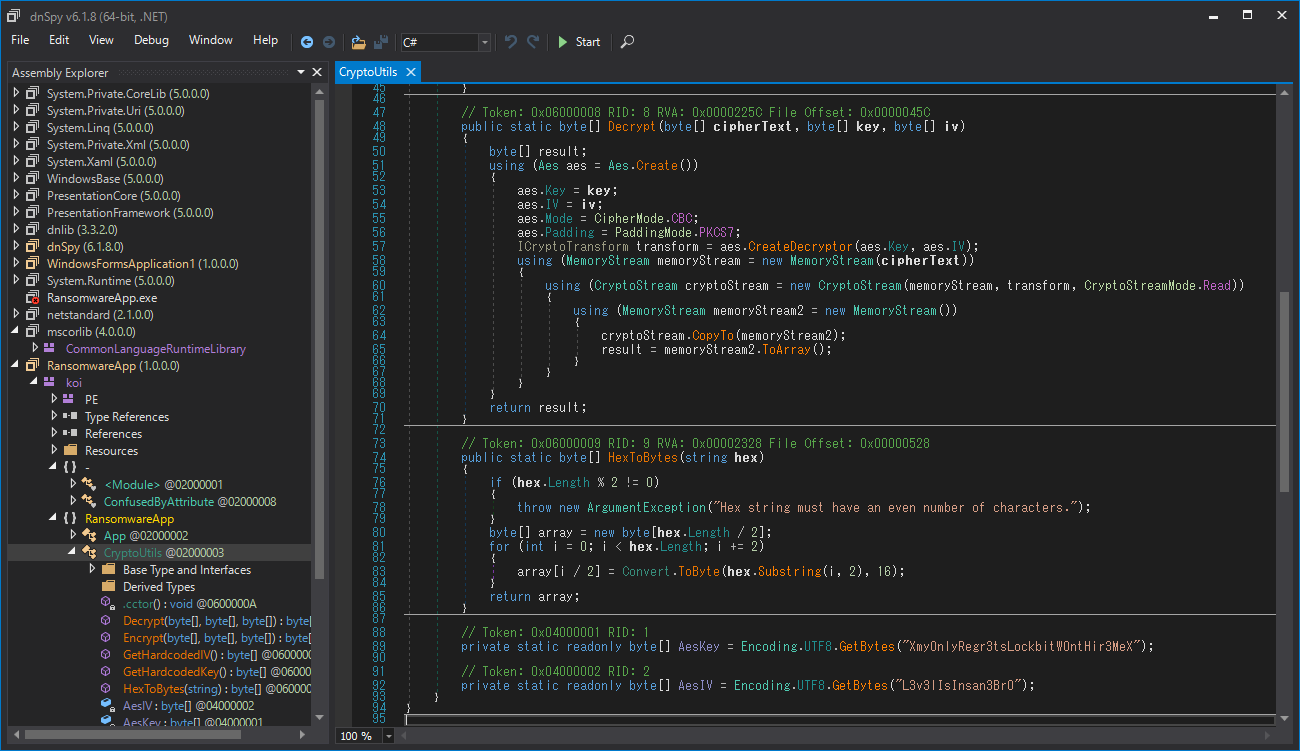
Task: Click the Save All toolbar icon
Action: pyautogui.click(x=381, y=42)
